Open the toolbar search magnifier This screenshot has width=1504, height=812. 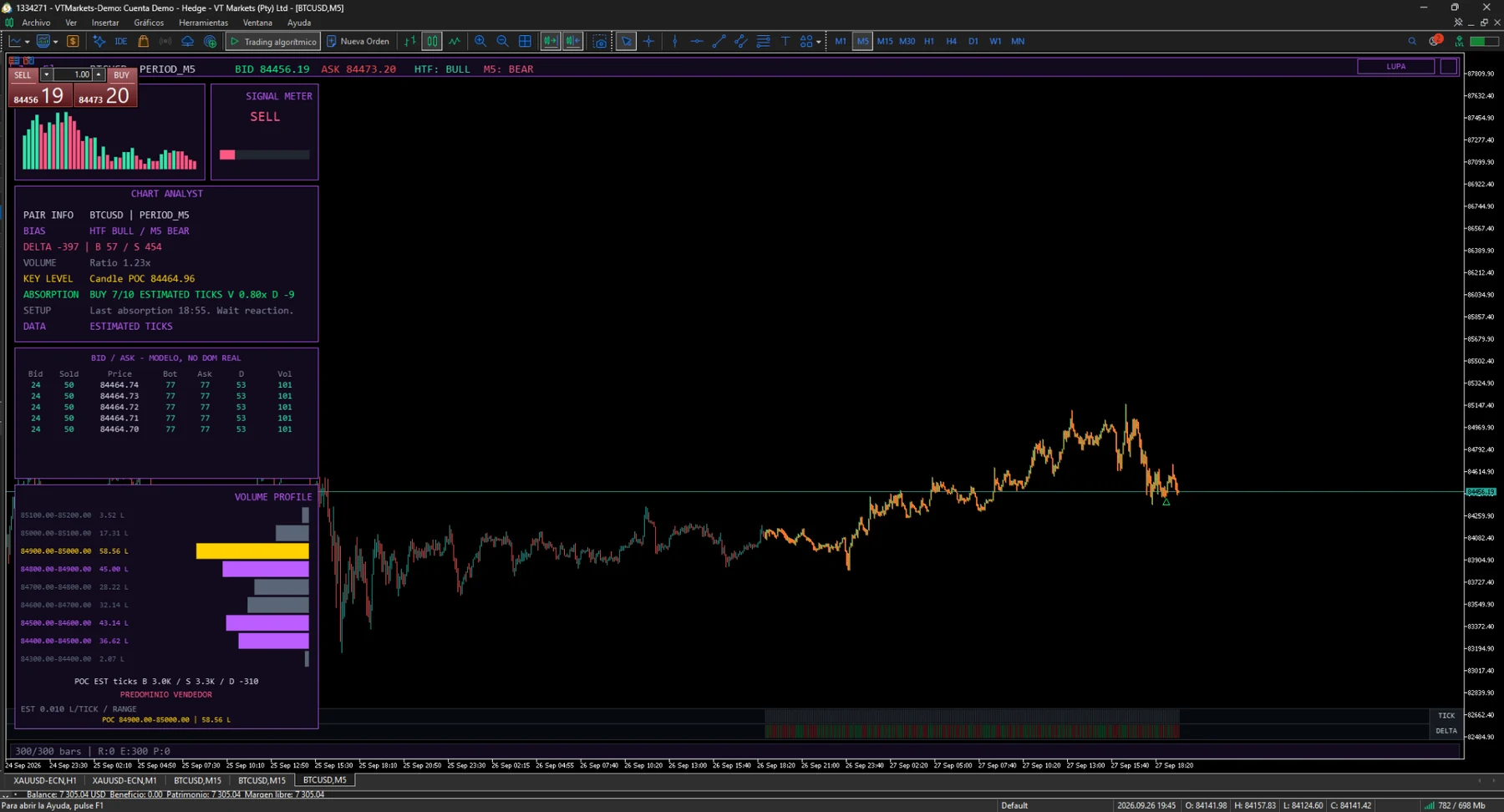tap(1412, 41)
